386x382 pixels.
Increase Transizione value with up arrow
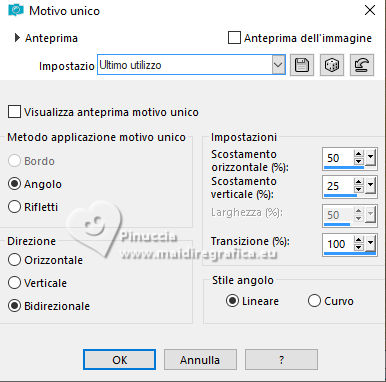(x=358, y=240)
